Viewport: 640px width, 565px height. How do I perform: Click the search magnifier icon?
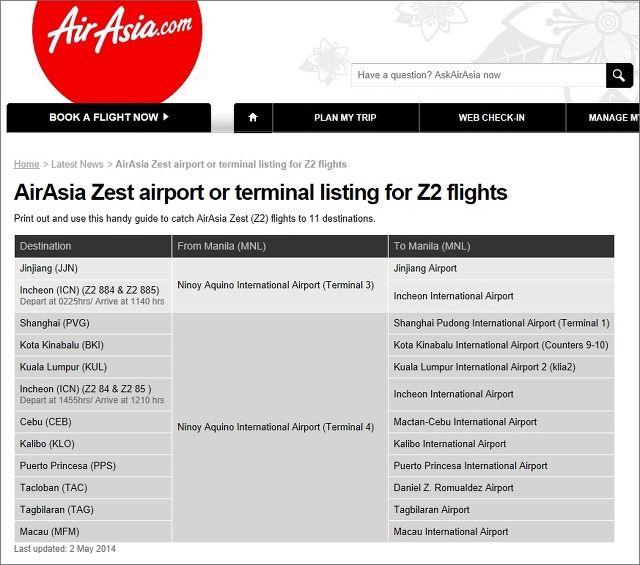[619, 75]
